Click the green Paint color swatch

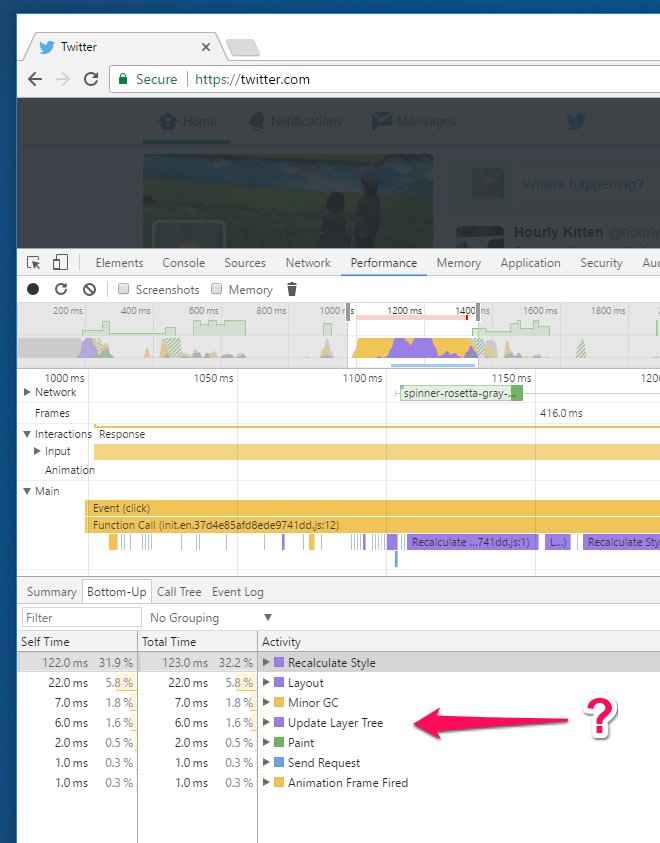pos(279,742)
